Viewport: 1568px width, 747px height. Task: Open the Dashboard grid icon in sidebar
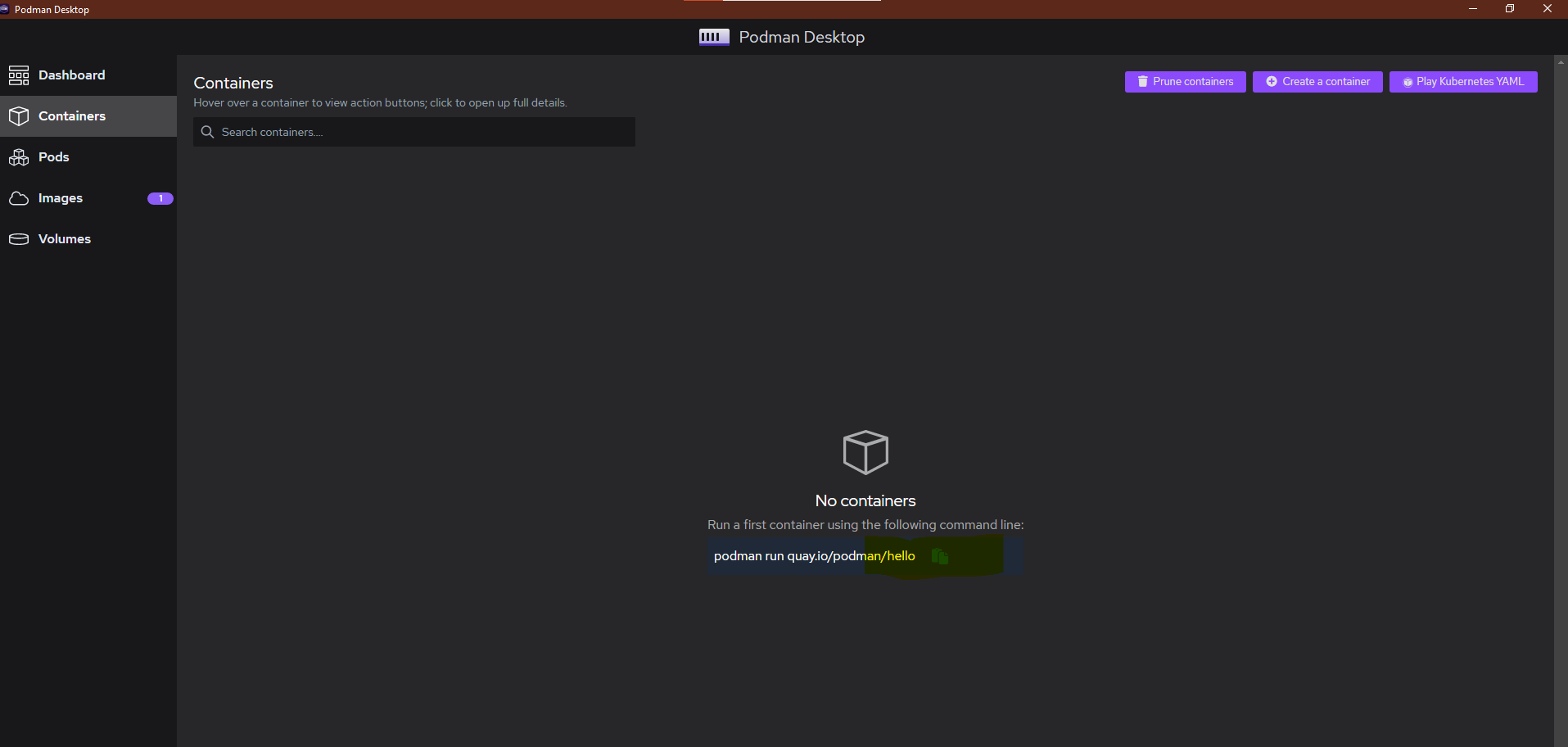pyautogui.click(x=20, y=75)
